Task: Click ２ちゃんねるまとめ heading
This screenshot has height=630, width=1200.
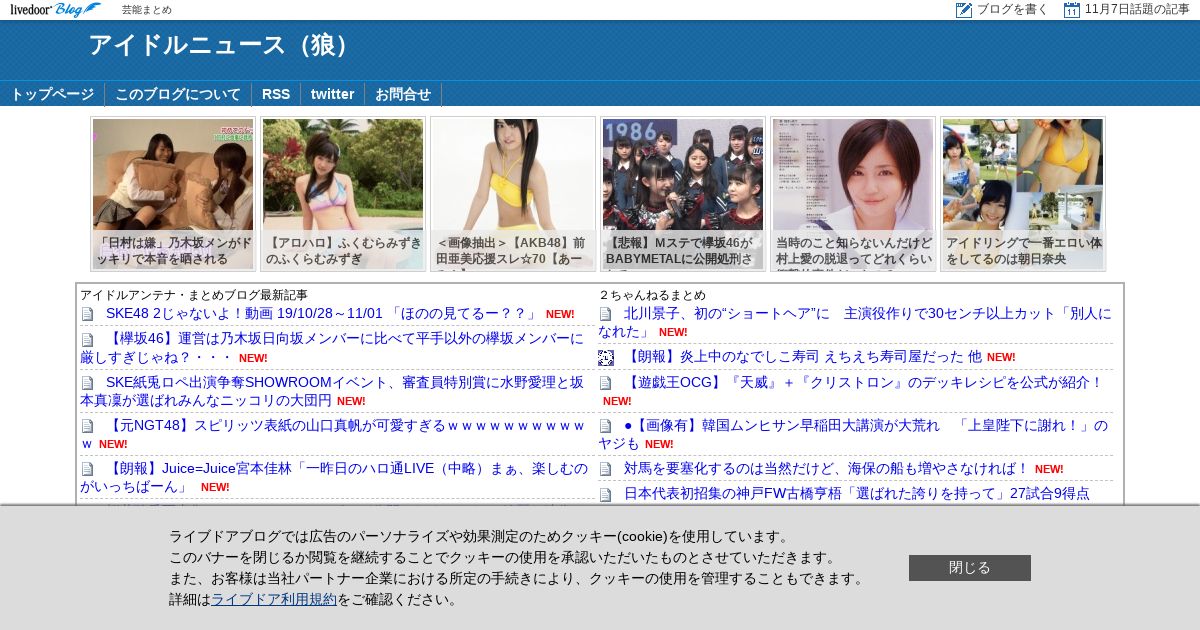Action: (652, 295)
